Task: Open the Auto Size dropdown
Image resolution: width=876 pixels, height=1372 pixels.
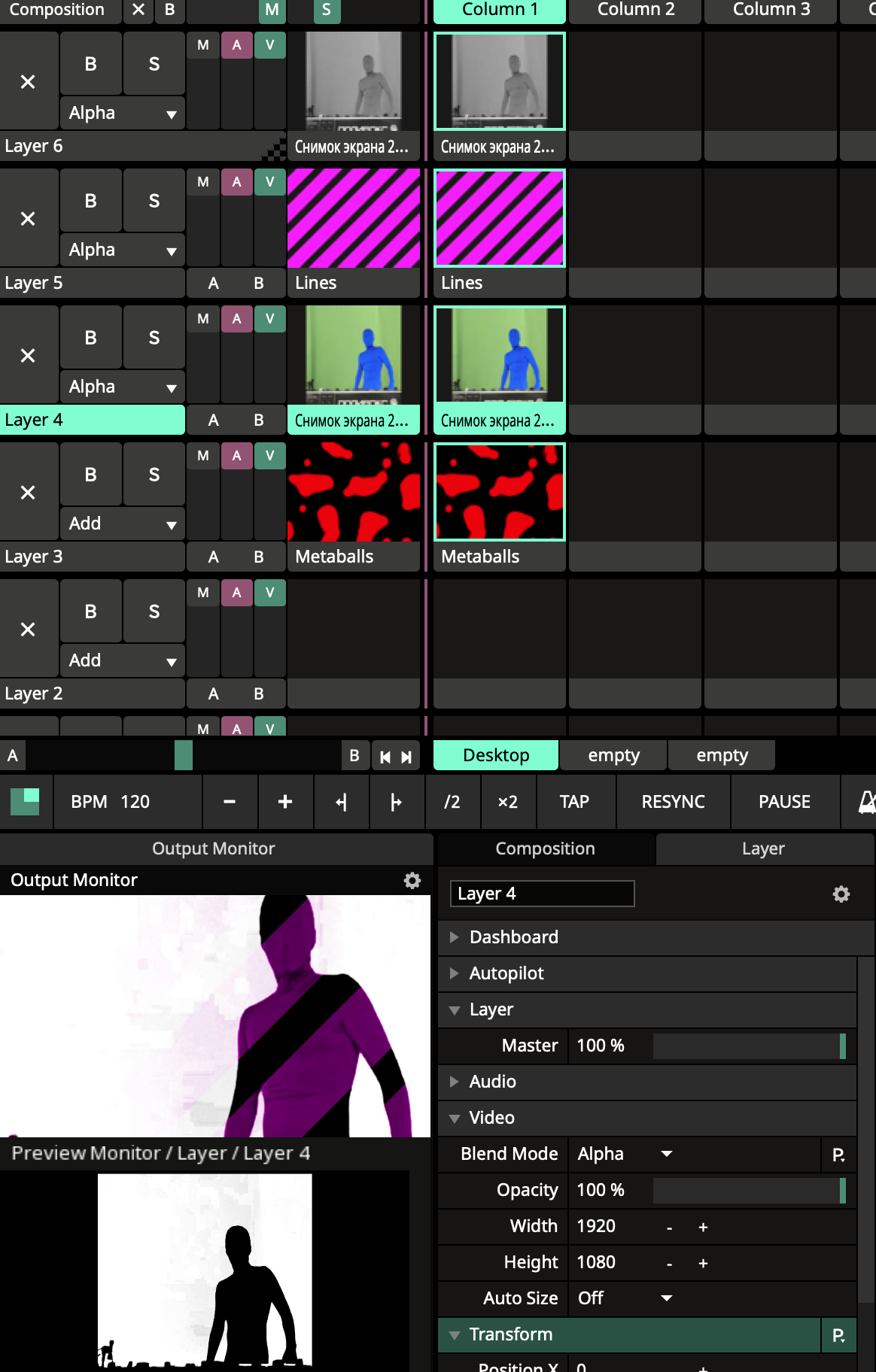Action: 625,1298
